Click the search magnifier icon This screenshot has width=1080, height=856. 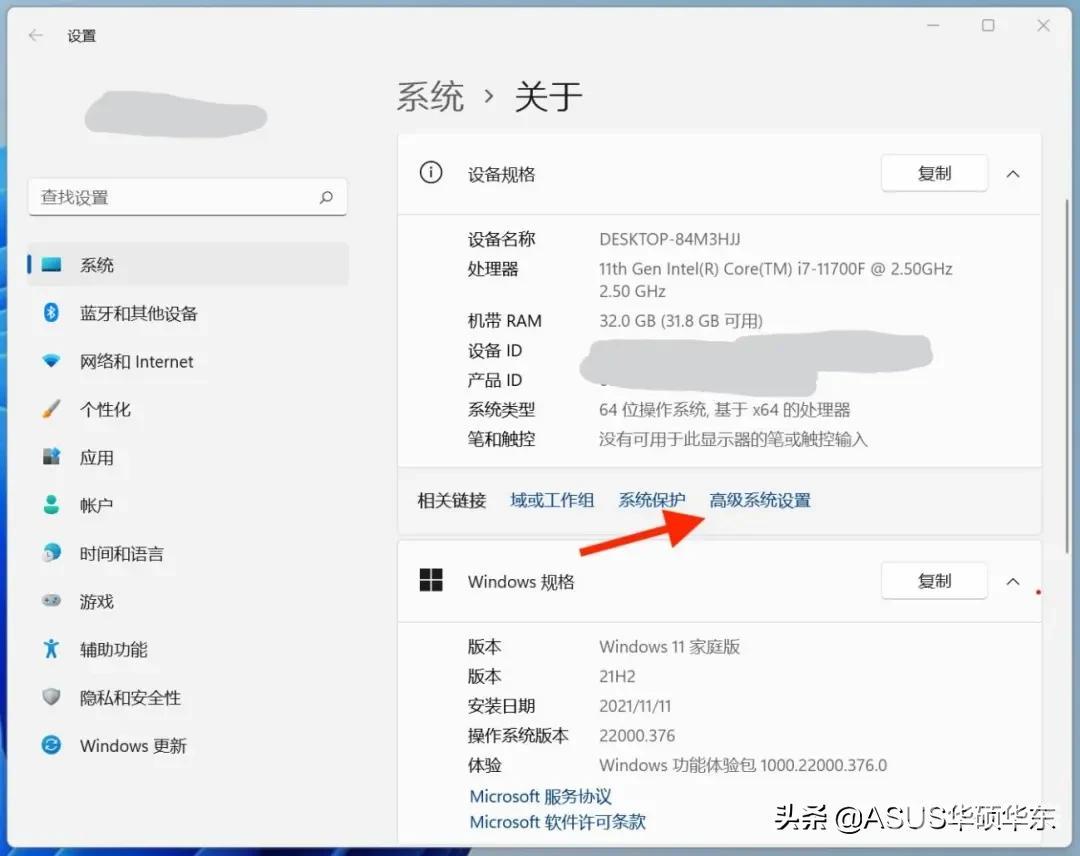point(326,198)
